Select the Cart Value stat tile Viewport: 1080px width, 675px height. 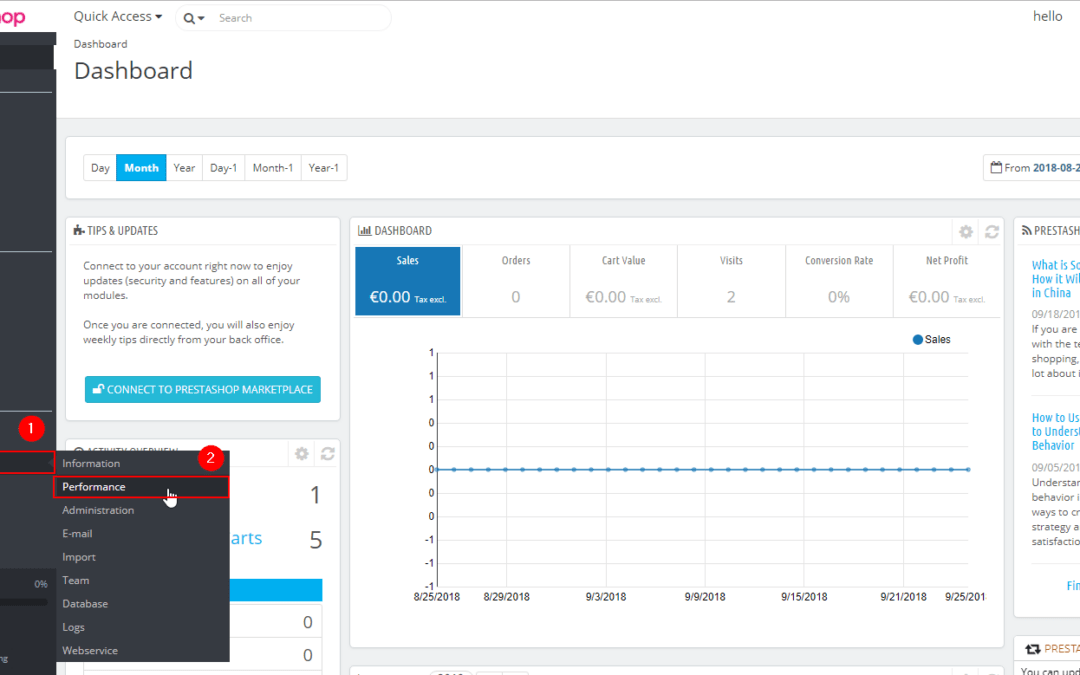pos(623,281)
